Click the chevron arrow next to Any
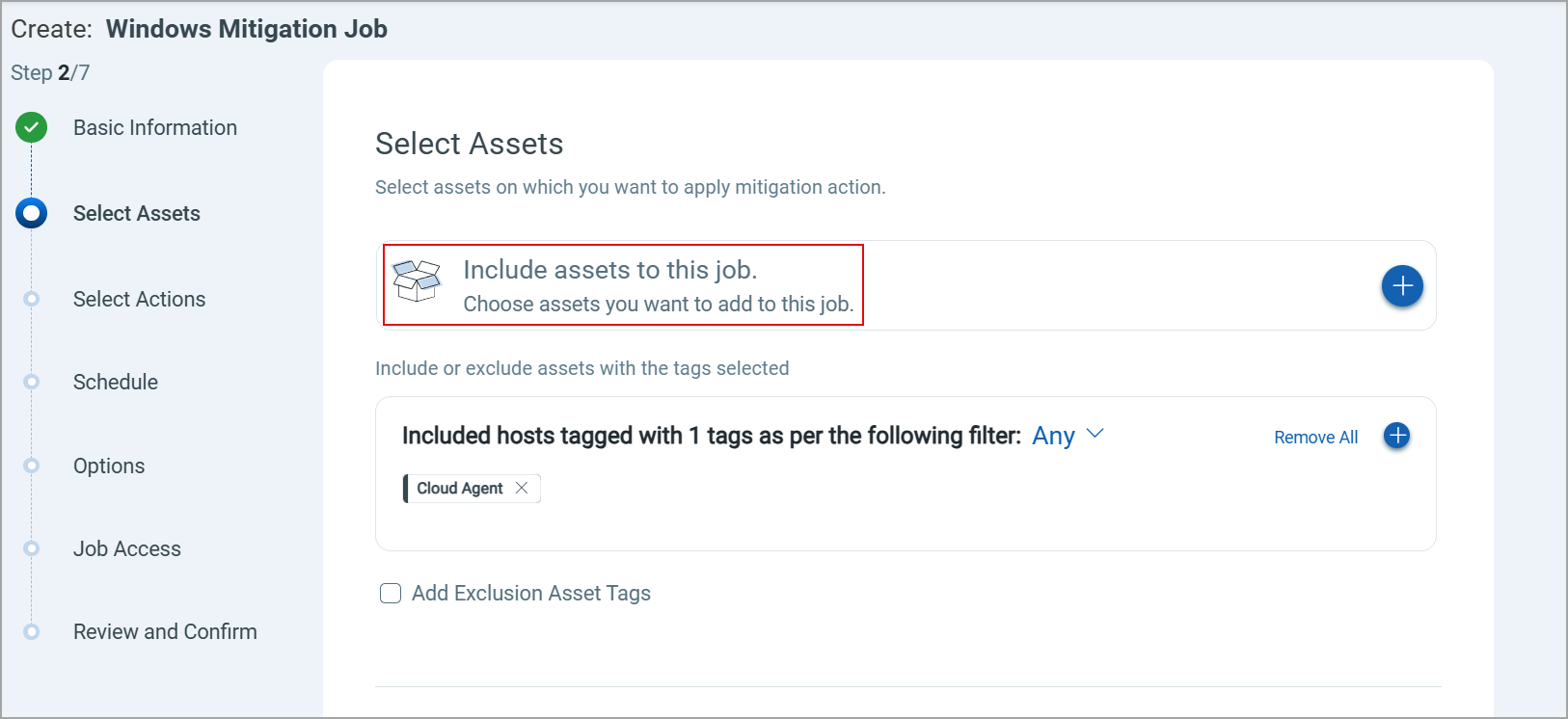 pyautogui.click(x=1095, y=434)
